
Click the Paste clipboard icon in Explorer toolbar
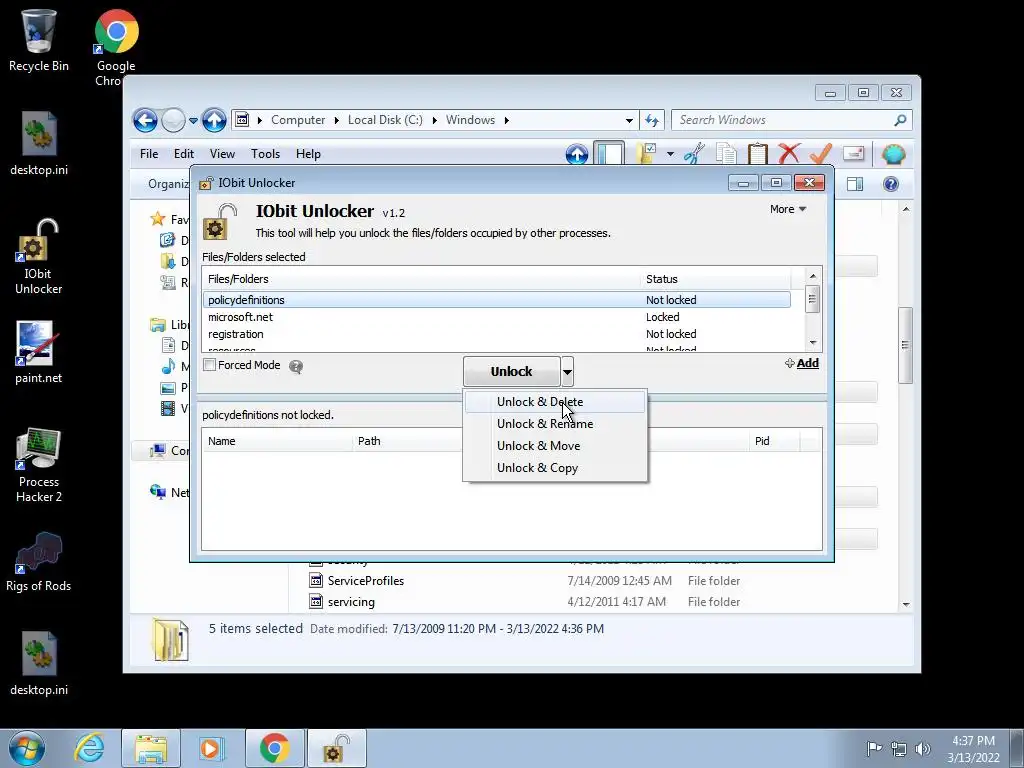tap(757, 154)
